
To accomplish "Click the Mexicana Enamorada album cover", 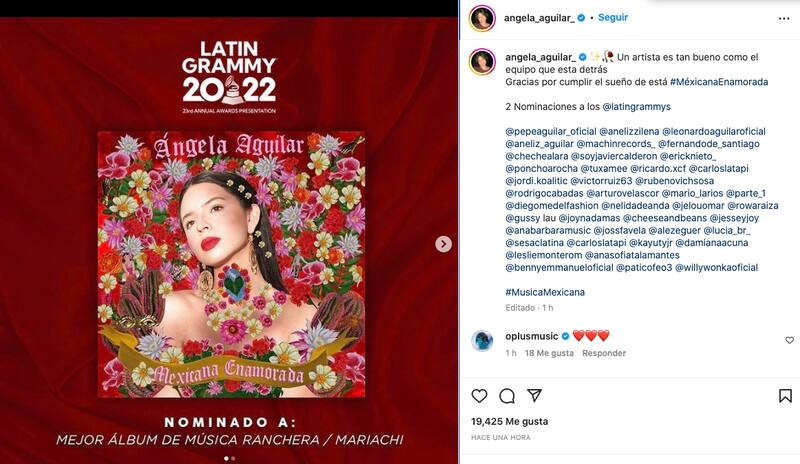I will [x=231, y=264].
